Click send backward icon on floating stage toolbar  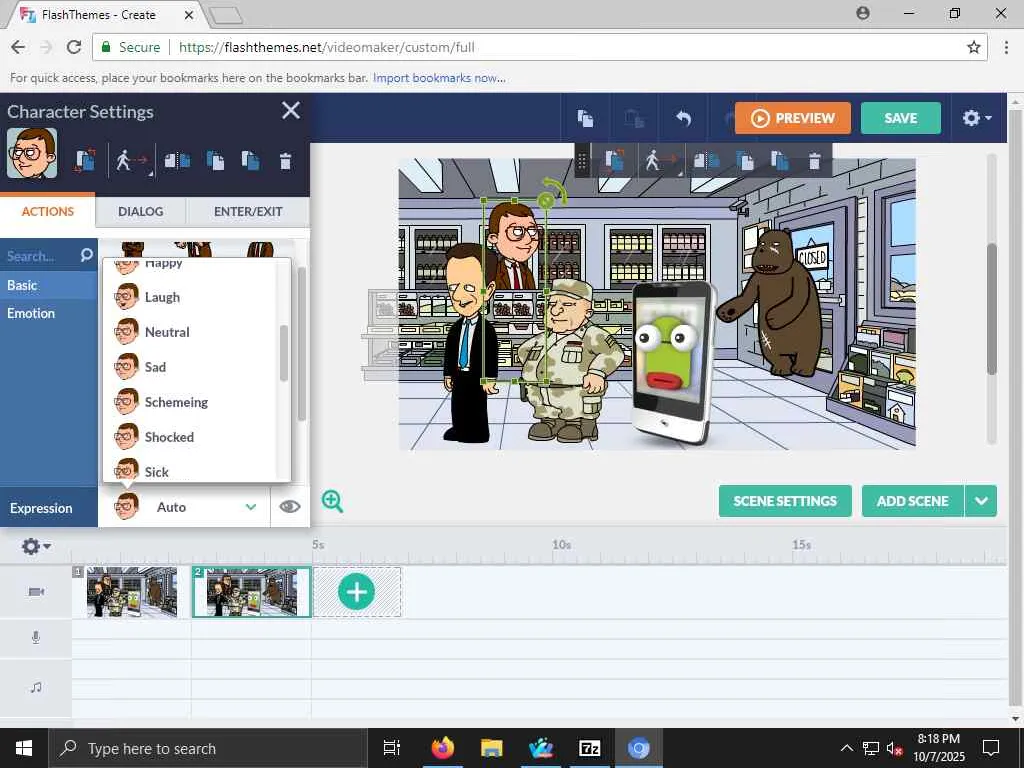pyautogui.click(x=779, y=161)
